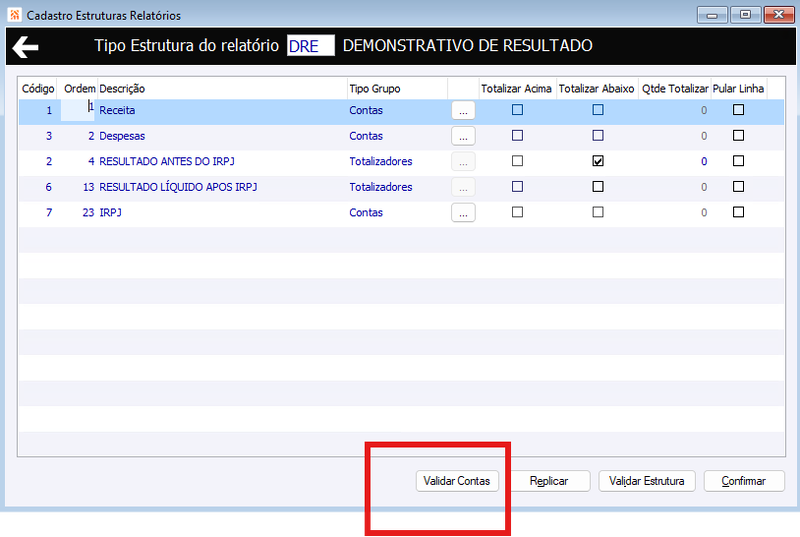
Task: Toggle Pular Linha for RESULTADO LÍQUIDO APOS IRPJ
Action: coord(738,186)
